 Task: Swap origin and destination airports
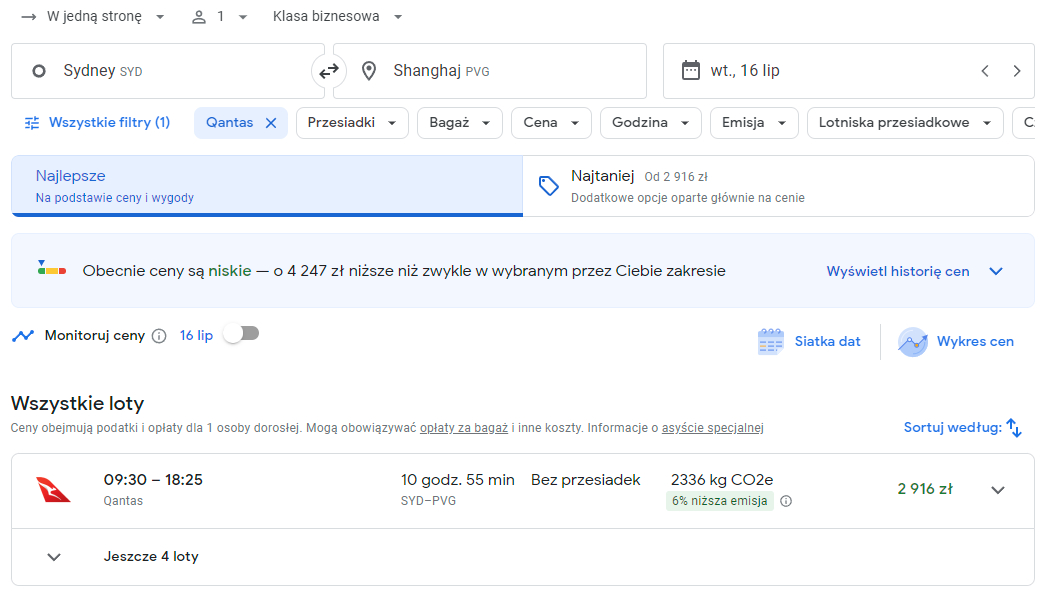coord(329,71)
